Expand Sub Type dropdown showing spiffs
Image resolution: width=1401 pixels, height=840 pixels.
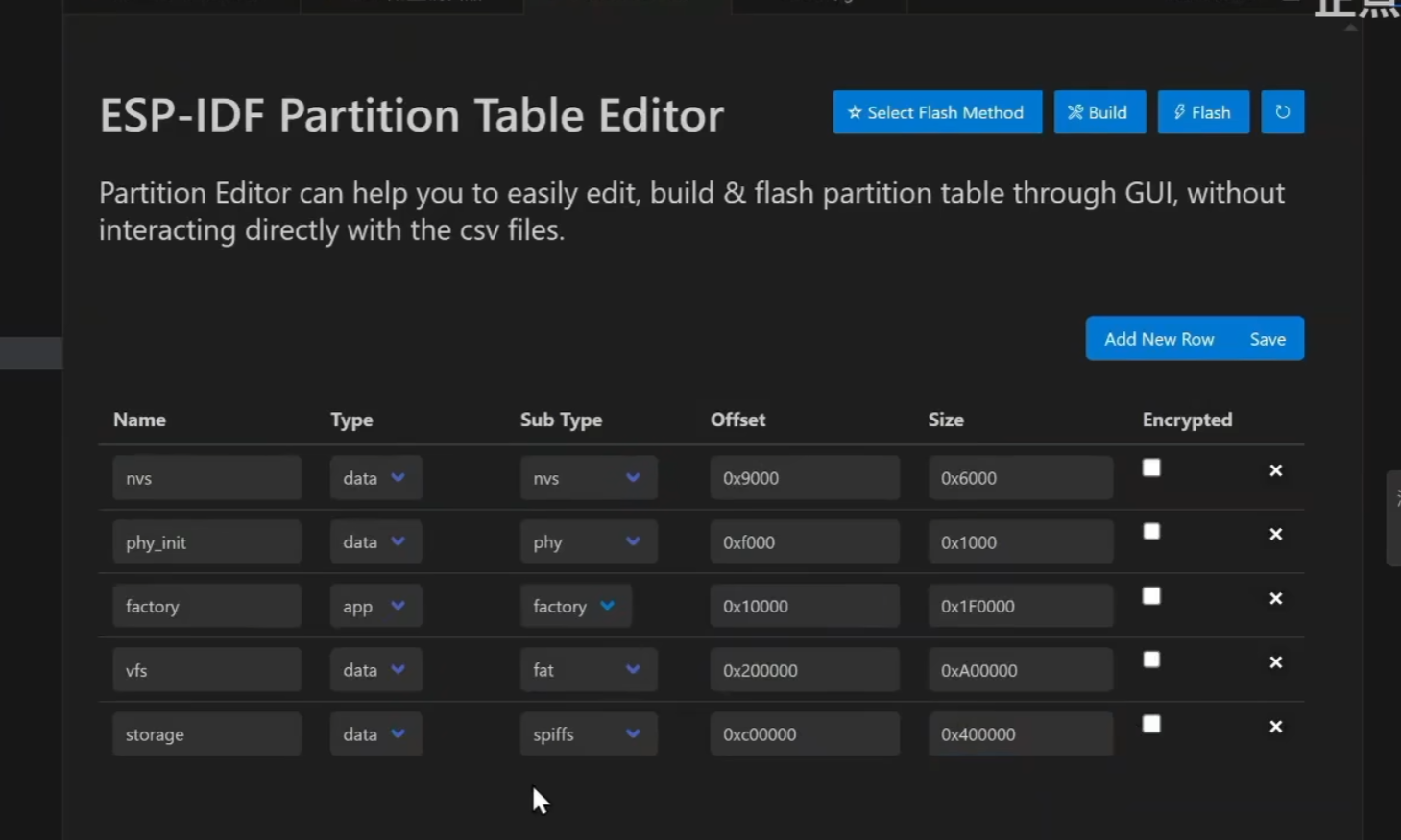pyautogui.click(x=589, y=733)
